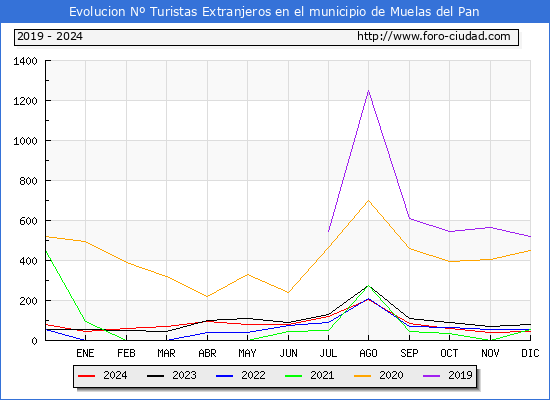Click the purple 2019 point at NOV

click(490, 227)
